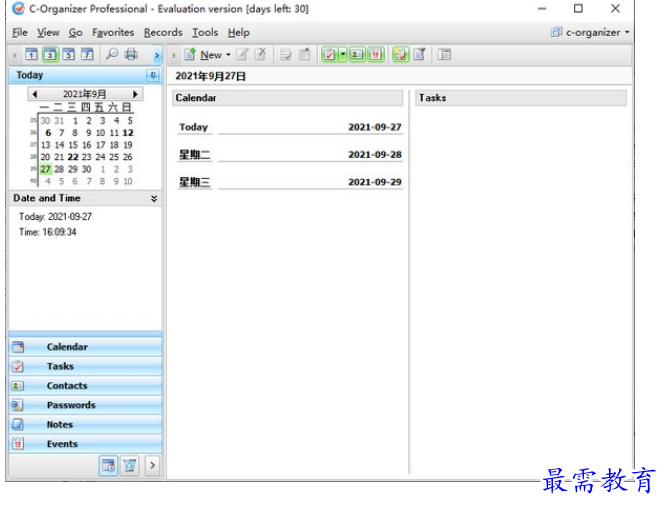
Task: Open the New dropdown arrow
Action: (x=228, y=55)
